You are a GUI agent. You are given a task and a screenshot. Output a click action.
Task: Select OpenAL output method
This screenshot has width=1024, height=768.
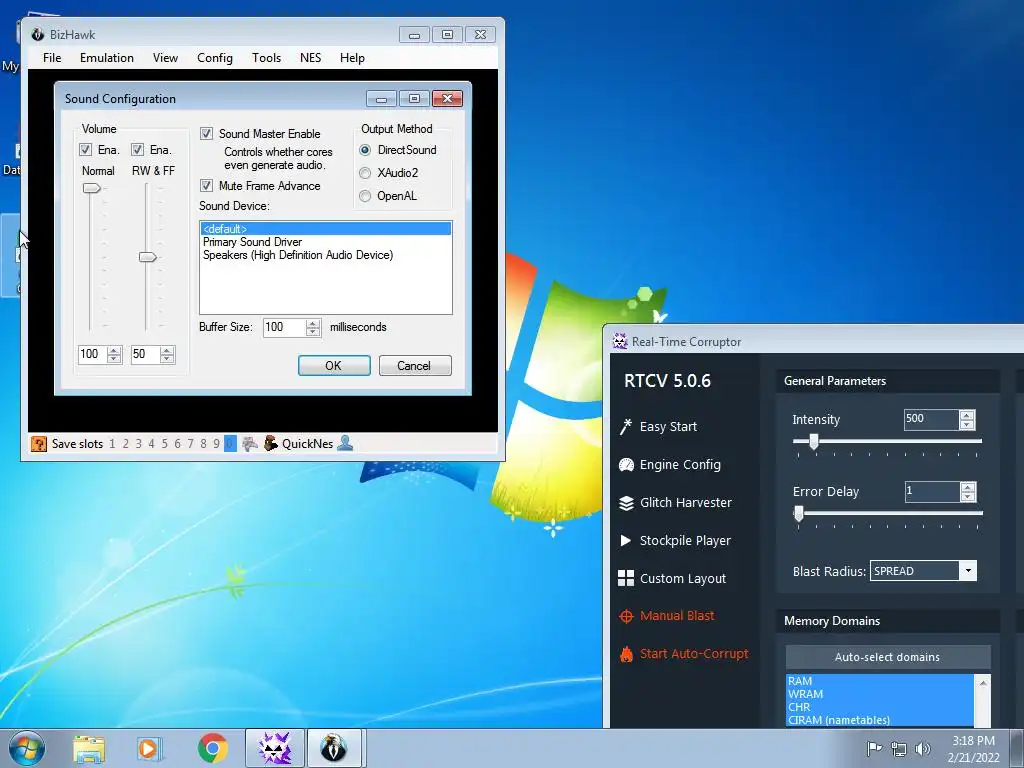pos(365,196)
